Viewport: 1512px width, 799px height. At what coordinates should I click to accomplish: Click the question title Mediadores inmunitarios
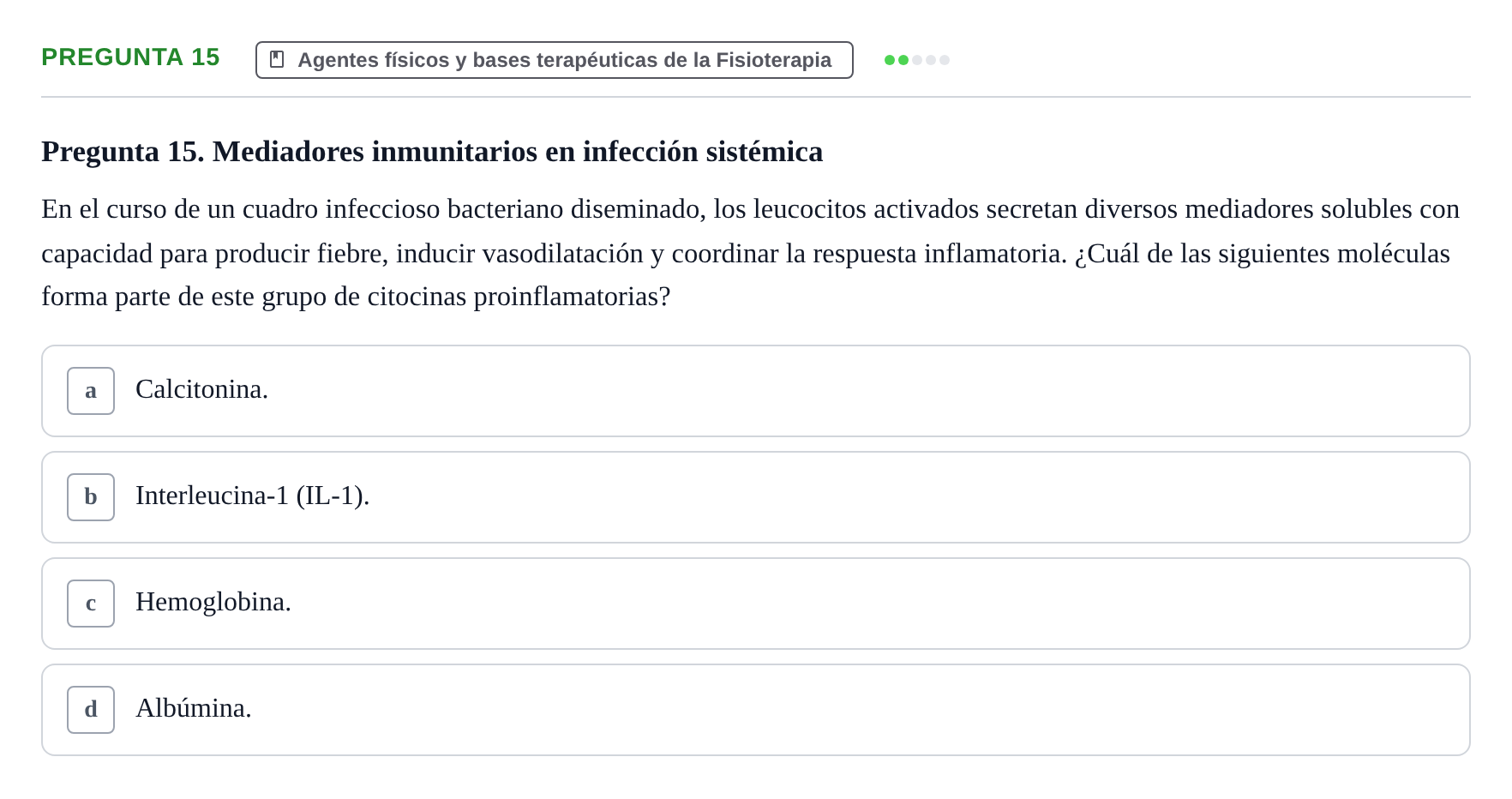[x=432, y=152]
